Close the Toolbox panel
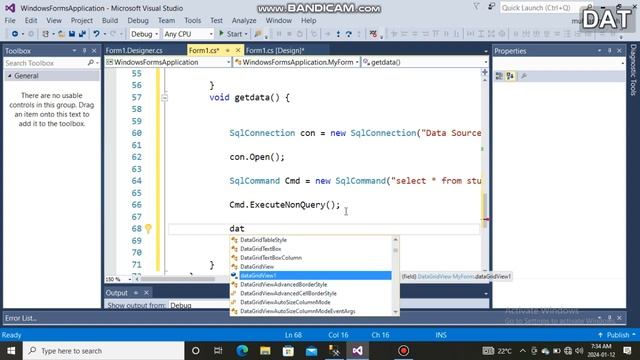The height and width of the screenshot is (360, 640). [x=94, y=51]
